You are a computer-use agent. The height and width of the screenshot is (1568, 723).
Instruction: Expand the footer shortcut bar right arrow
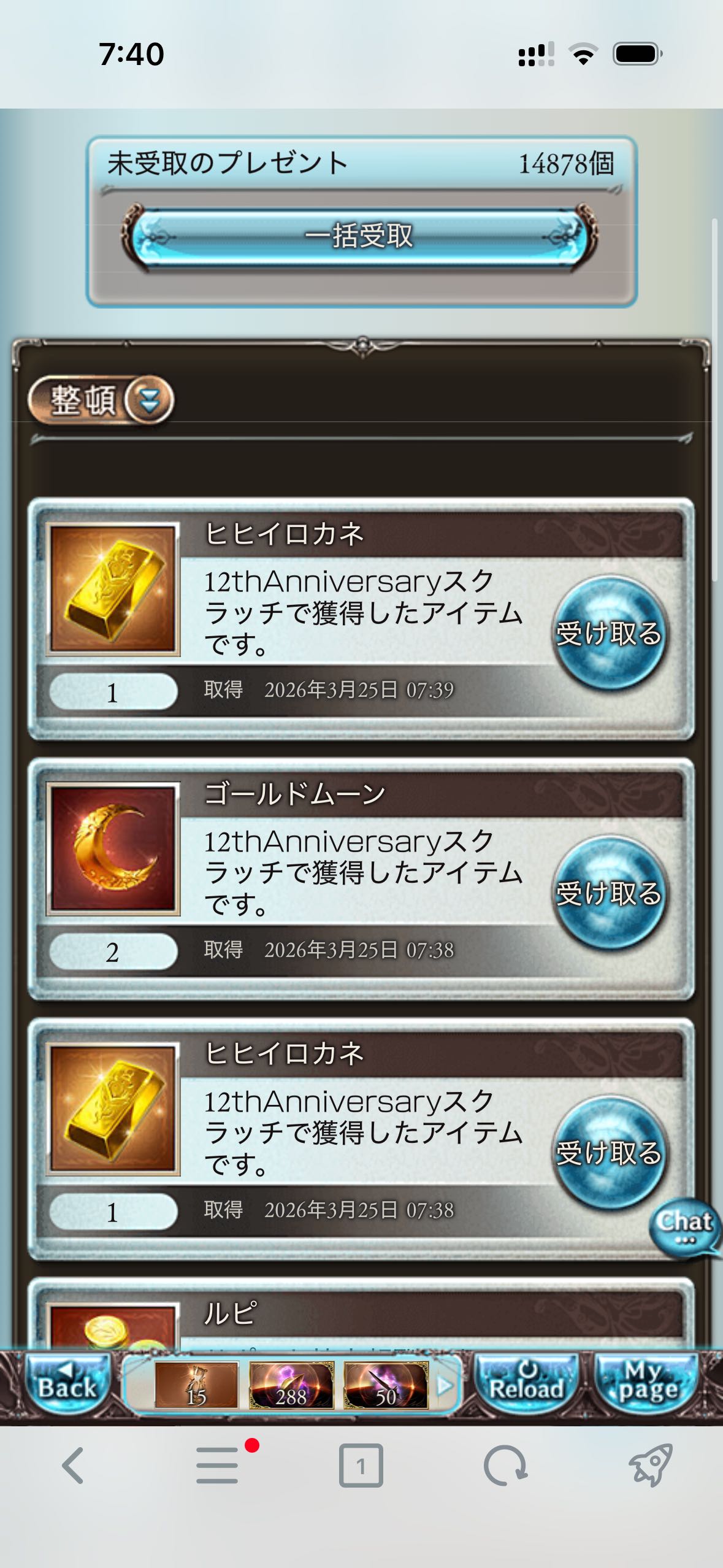445,1385
